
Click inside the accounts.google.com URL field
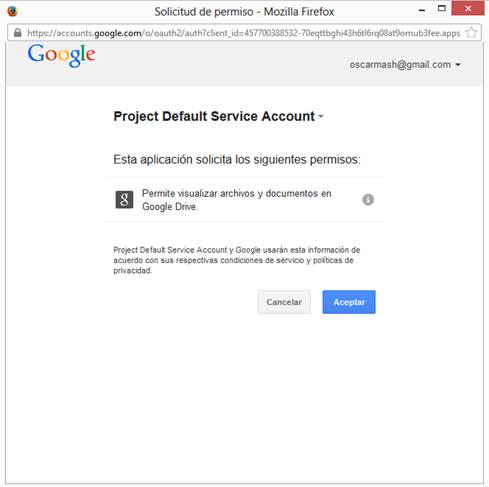tap(244, 33)
